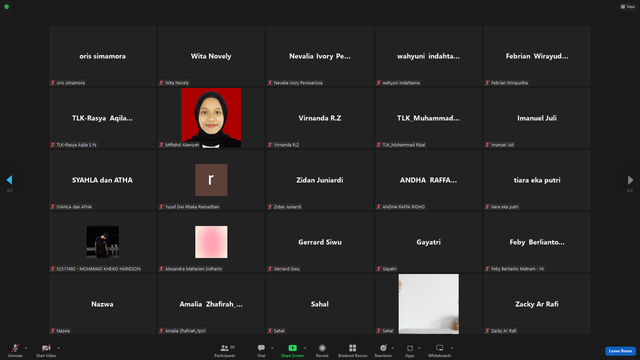This screenshot has height=360, width=640.
Task: Click the green encryption shield icon
Action: [7, 7]
